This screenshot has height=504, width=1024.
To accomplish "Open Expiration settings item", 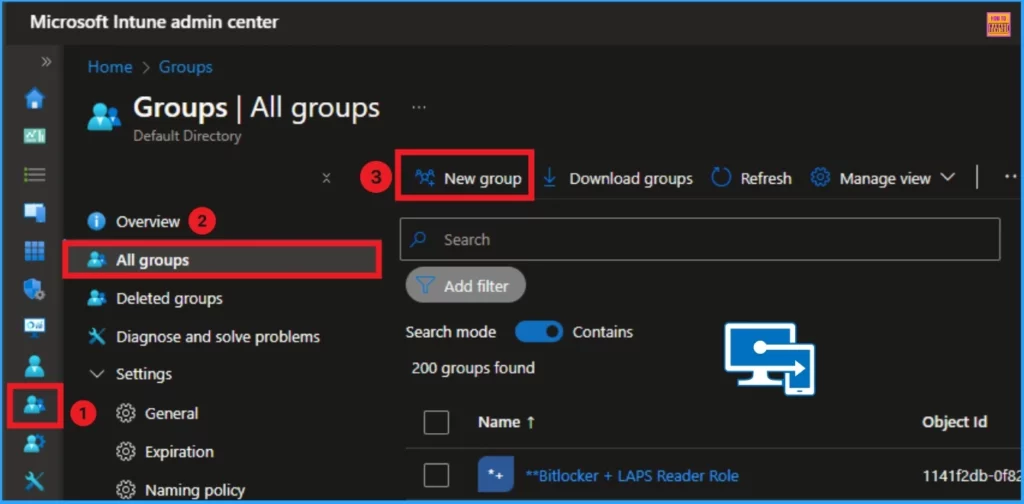I will (x=179, y=452).
